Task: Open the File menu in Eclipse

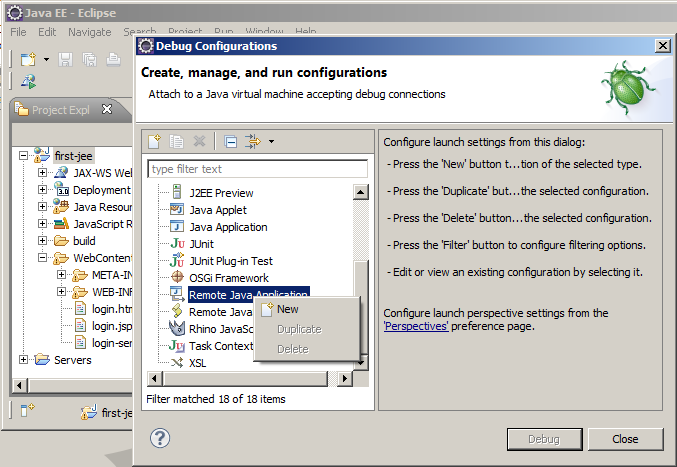Action: (18, 32)
